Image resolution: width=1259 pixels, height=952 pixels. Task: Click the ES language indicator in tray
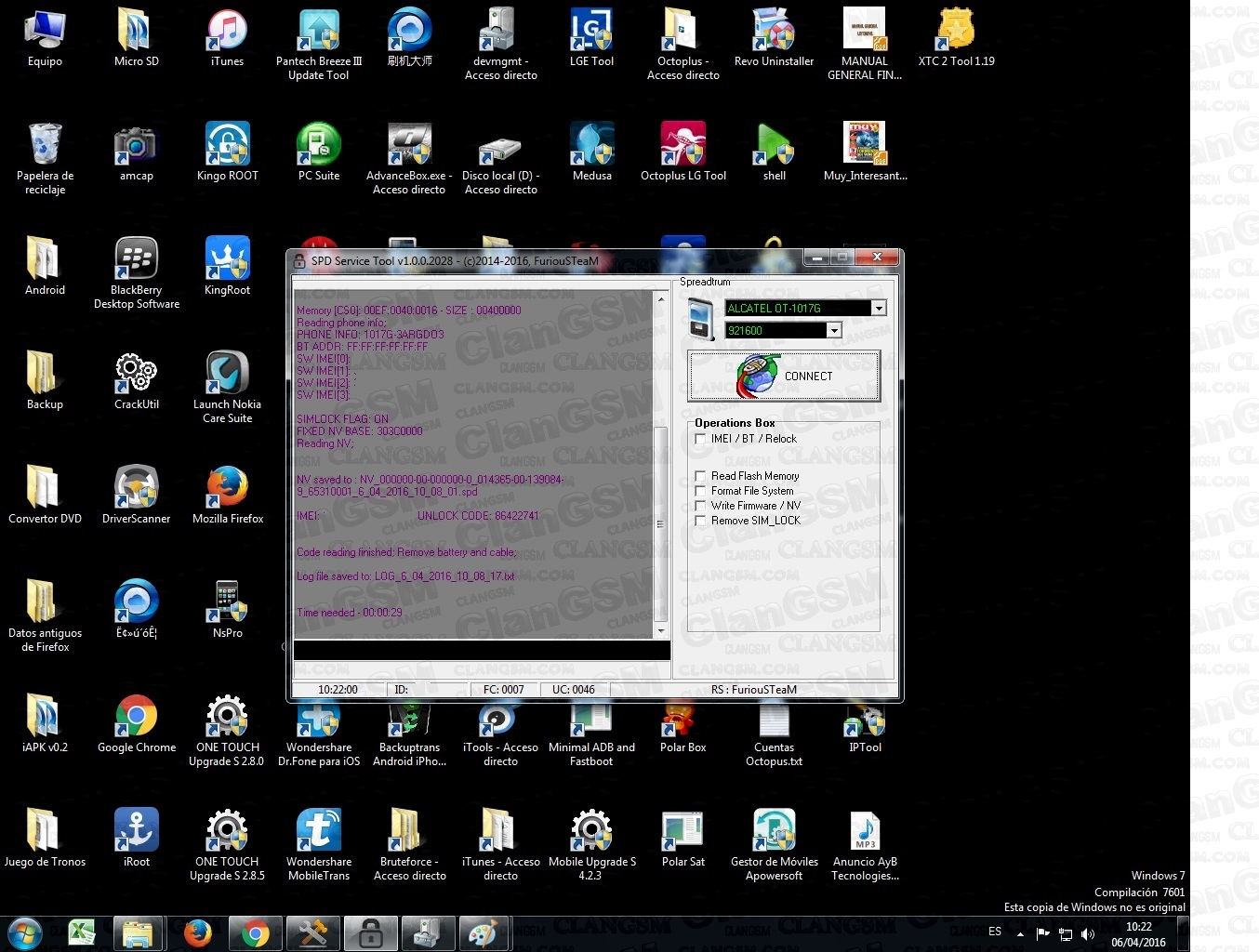click(995, 932)
